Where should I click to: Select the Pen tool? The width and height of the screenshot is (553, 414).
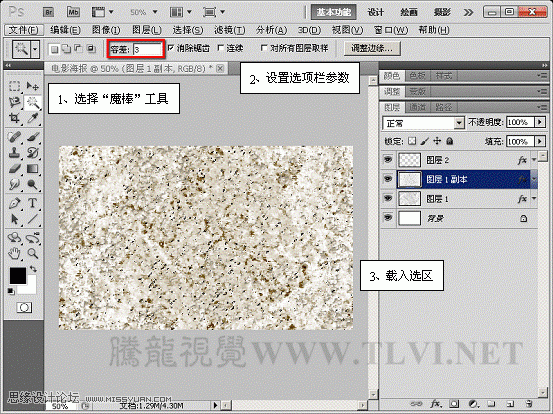pos(14,203)
